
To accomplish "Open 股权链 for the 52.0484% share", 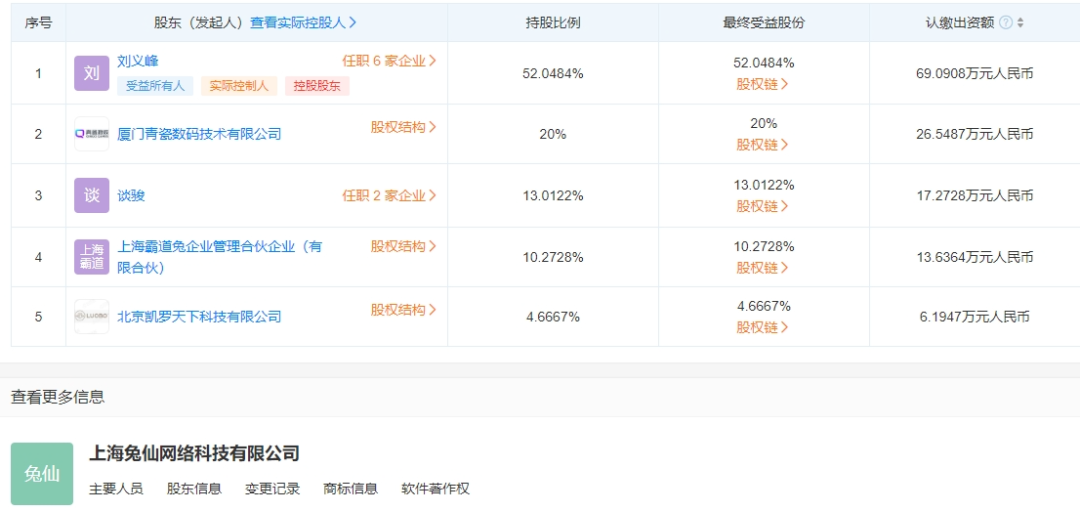I will click(x=762, y=84).
